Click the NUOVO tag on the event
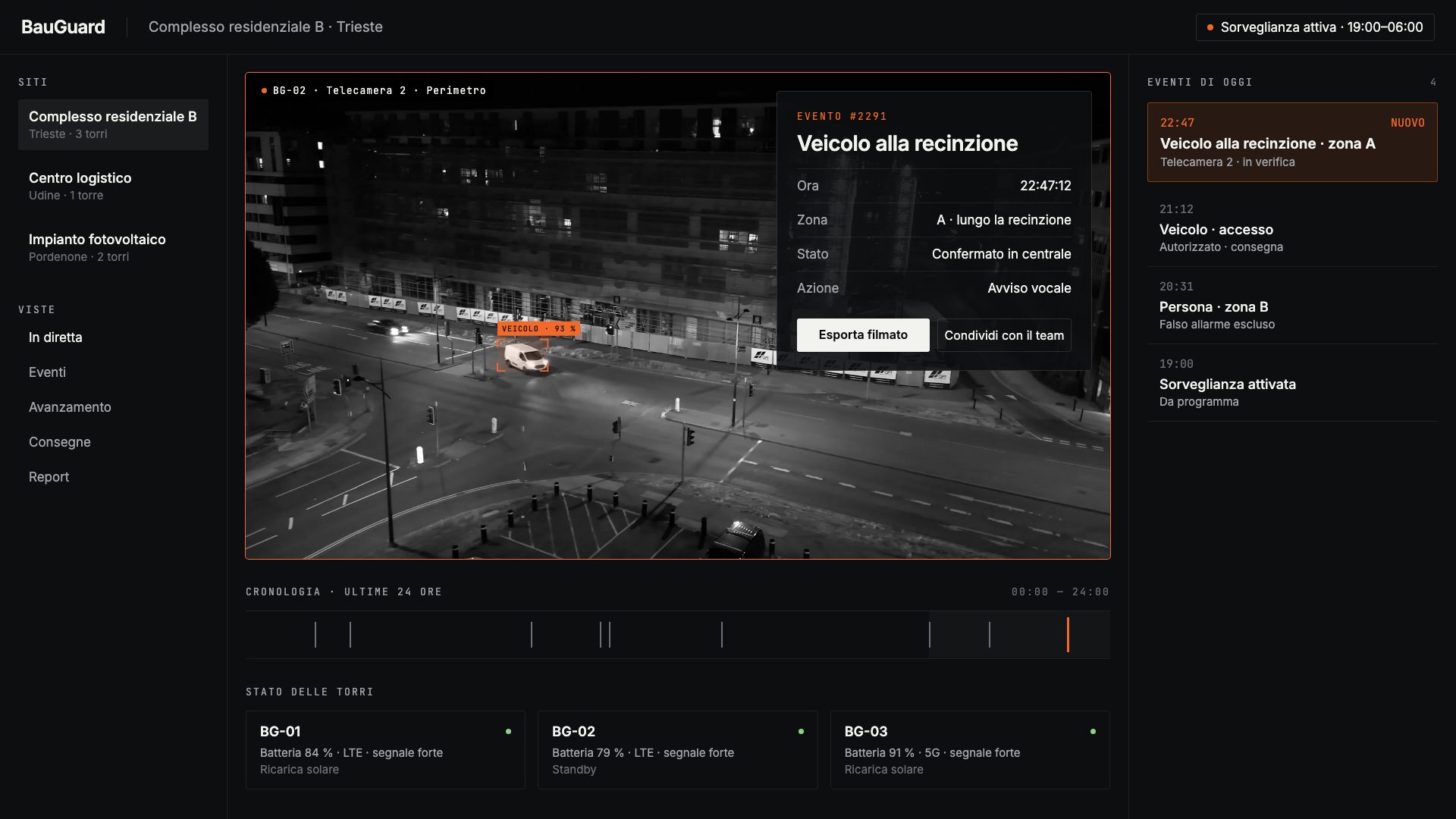Image resolution: width=1456 pixels, height=819 pixels. pos(1407,123)
